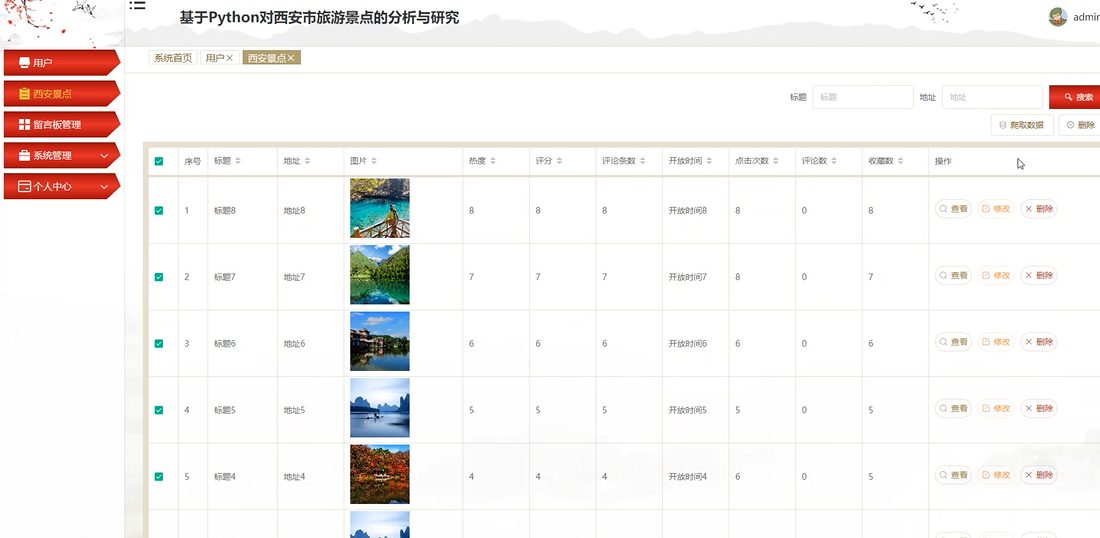Click 删除 for row 标题4
Viewport: 1100px width, 538px height.
(1039, 475)
